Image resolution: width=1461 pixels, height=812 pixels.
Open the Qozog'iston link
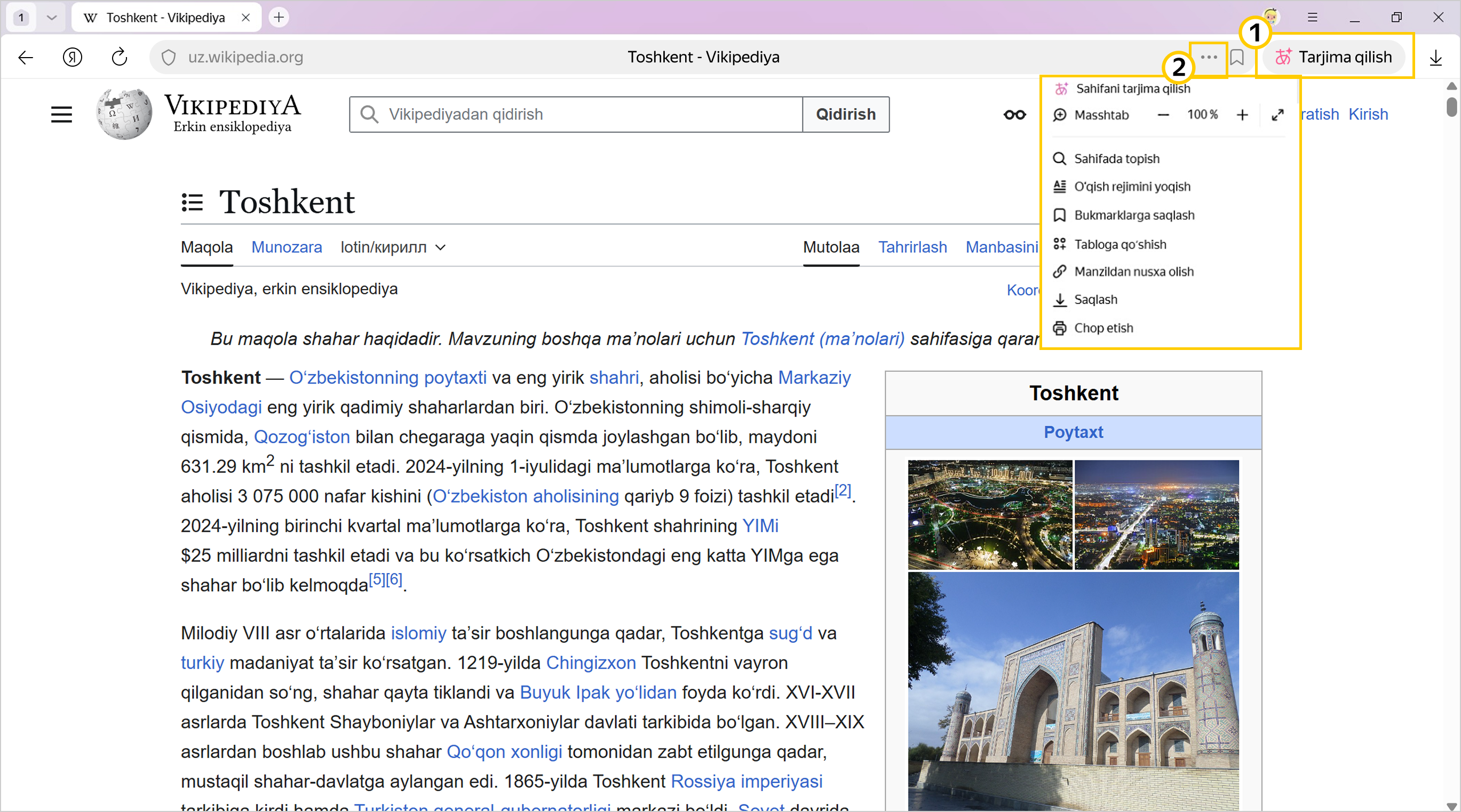pos(301,437)
